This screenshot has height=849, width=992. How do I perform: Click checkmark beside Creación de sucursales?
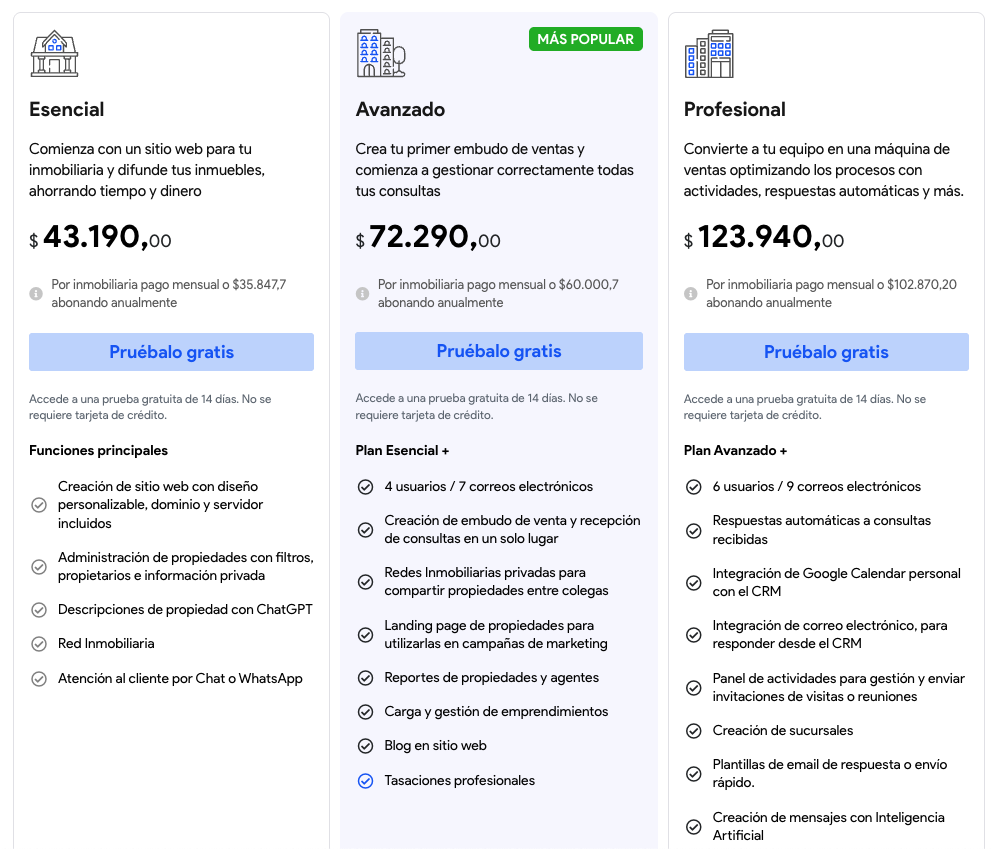(693, 731)
